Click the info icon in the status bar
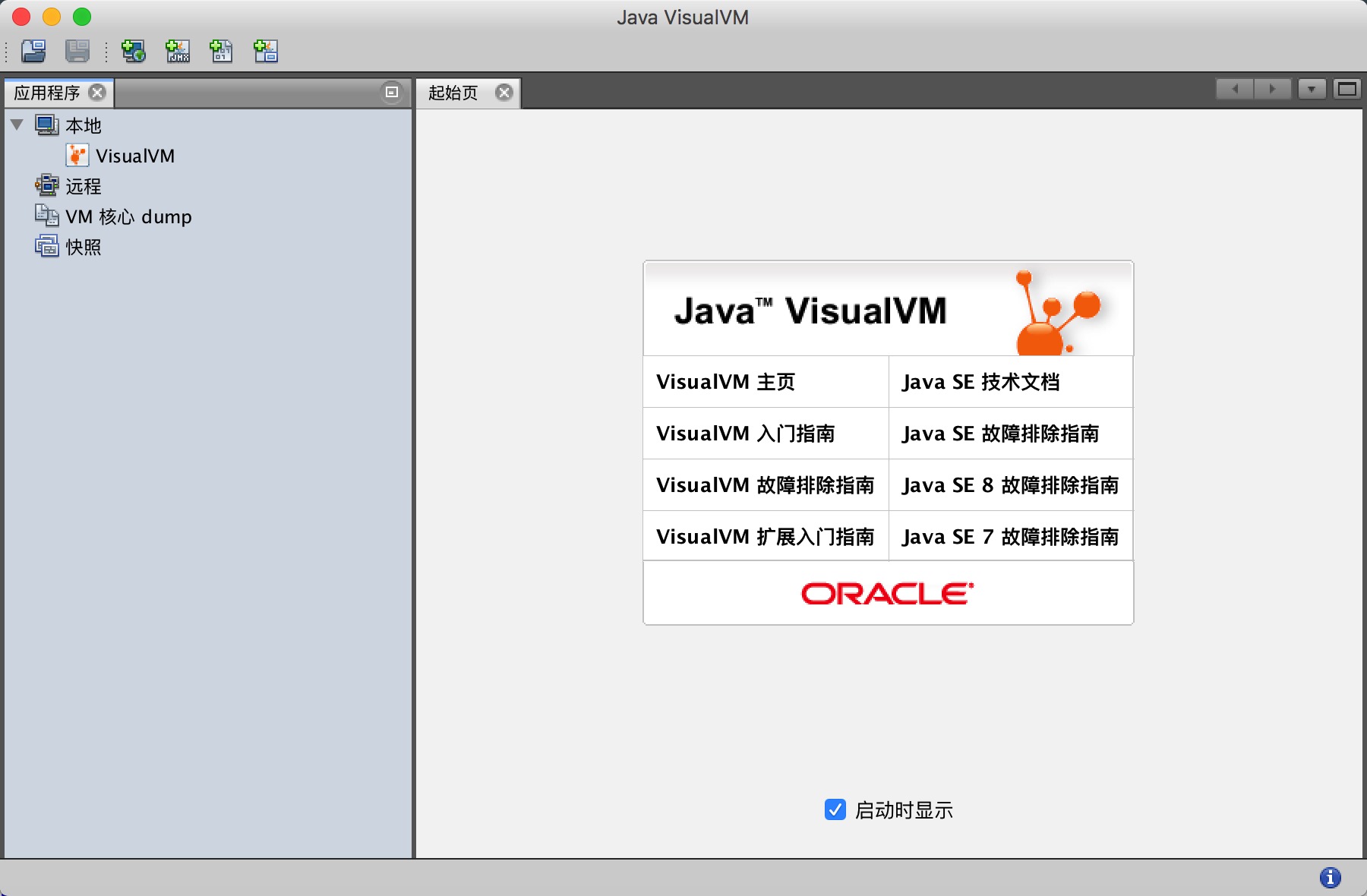Screen dimensions: 1367x896 point(1331,878)
